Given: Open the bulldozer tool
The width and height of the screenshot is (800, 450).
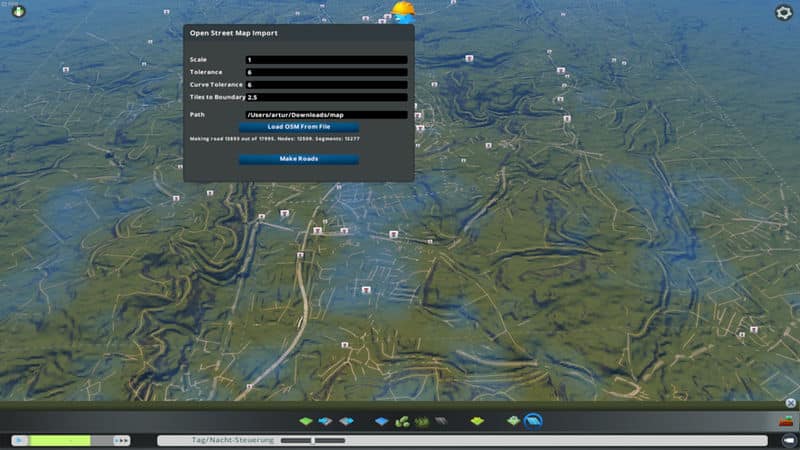Looking at the screenshot, I should pyautogui.click(x=785, y=421).
